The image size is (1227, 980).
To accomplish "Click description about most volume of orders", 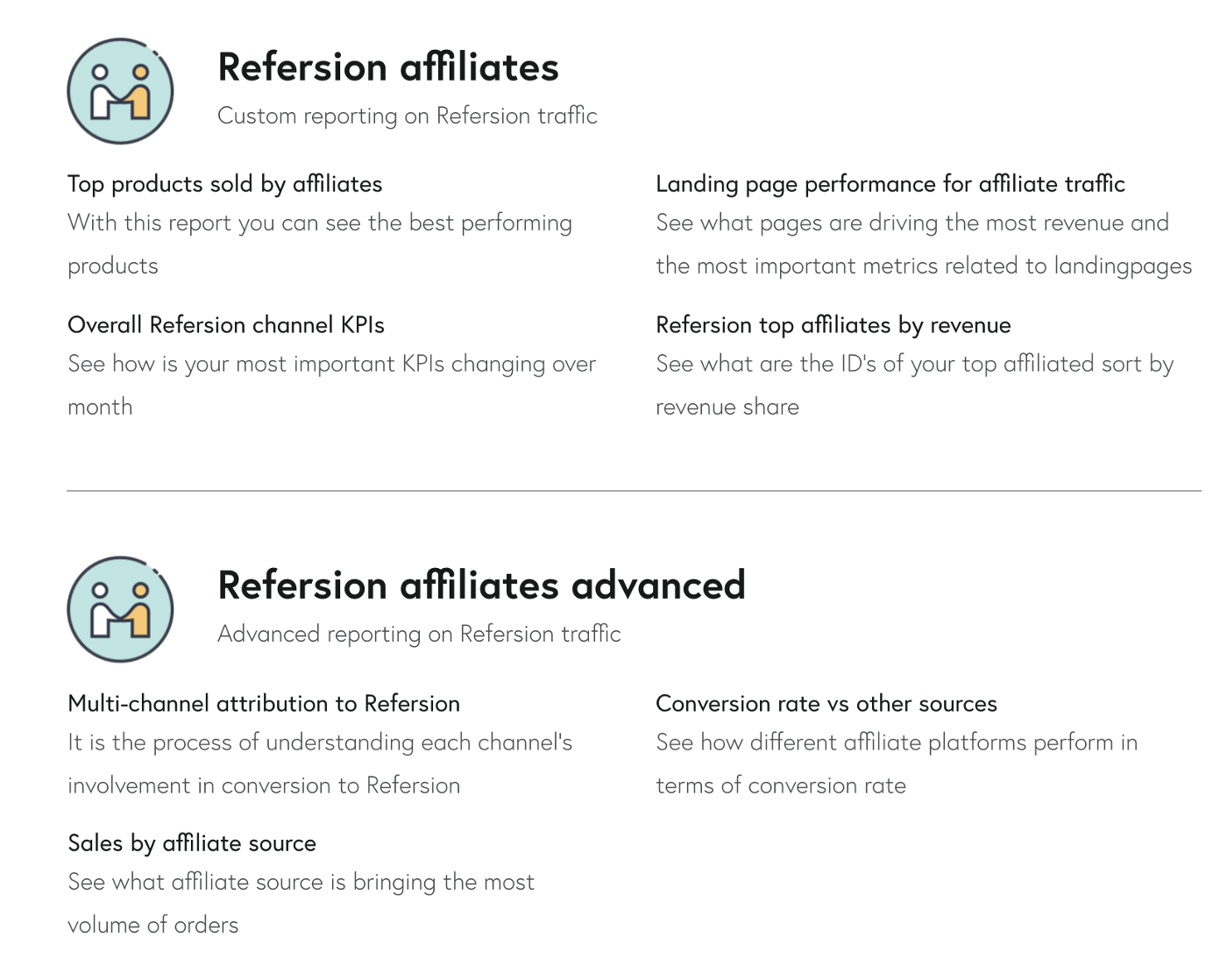I will (x=301, y=904).
